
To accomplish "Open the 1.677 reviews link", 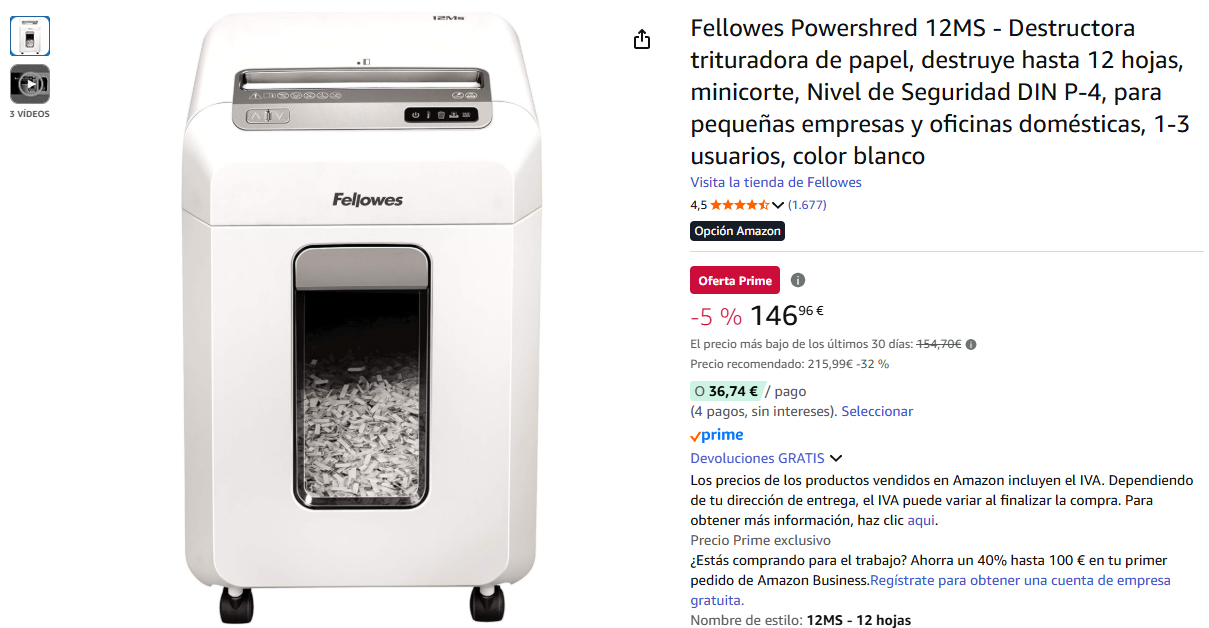I will [x=807, y=205].
